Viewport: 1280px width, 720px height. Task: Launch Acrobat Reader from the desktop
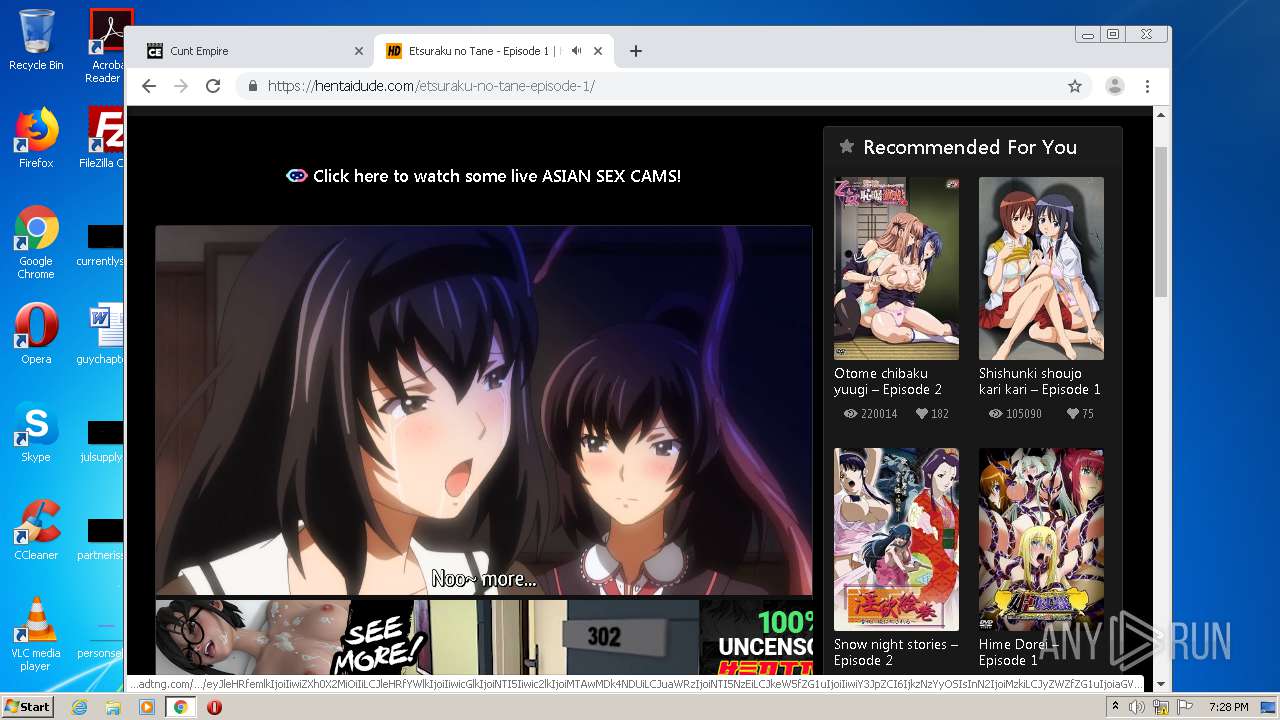coord(107,45)
